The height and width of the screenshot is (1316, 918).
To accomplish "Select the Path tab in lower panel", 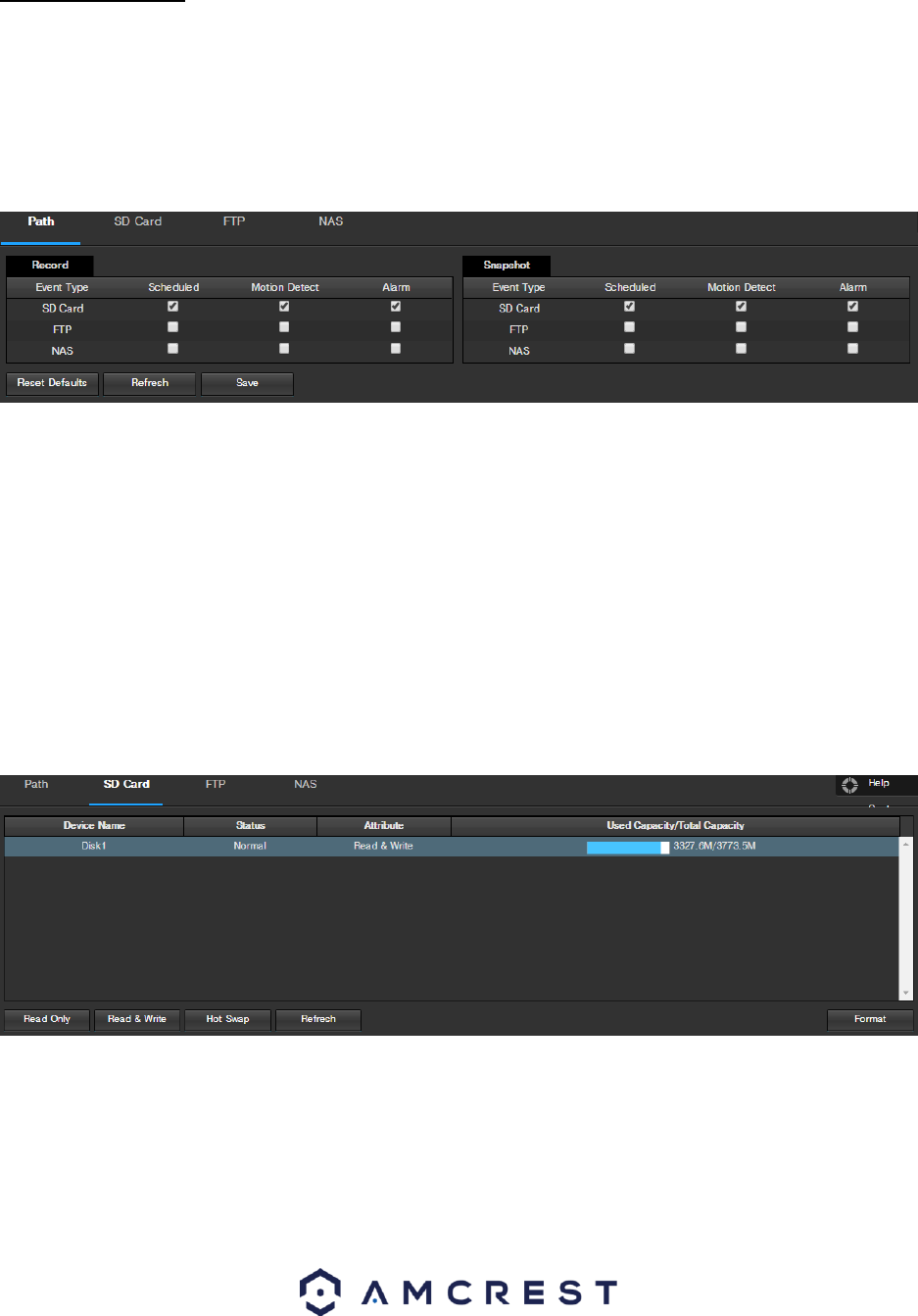I will coord(36,784).
